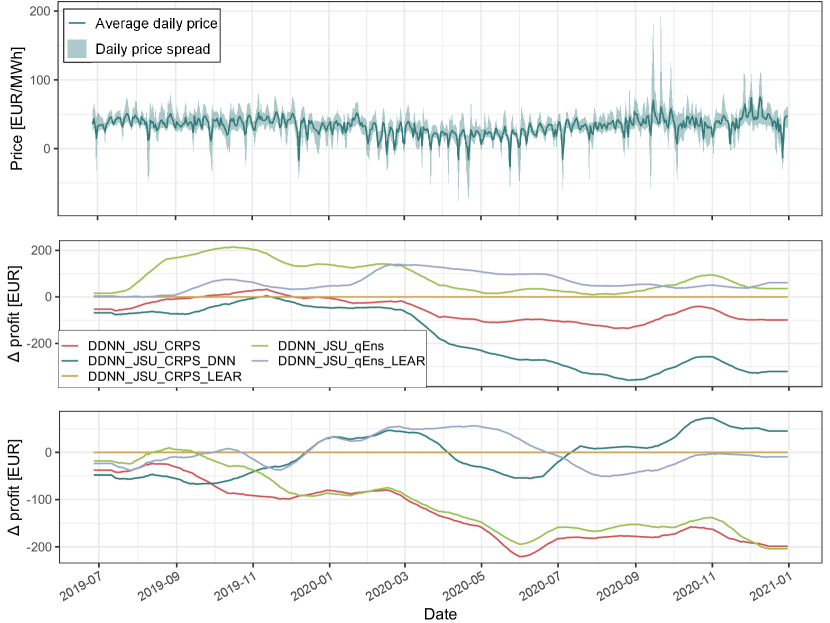Click the 2021-01 date tick label
Viewport: 830px width, 623px height.
tap(773, 586)
